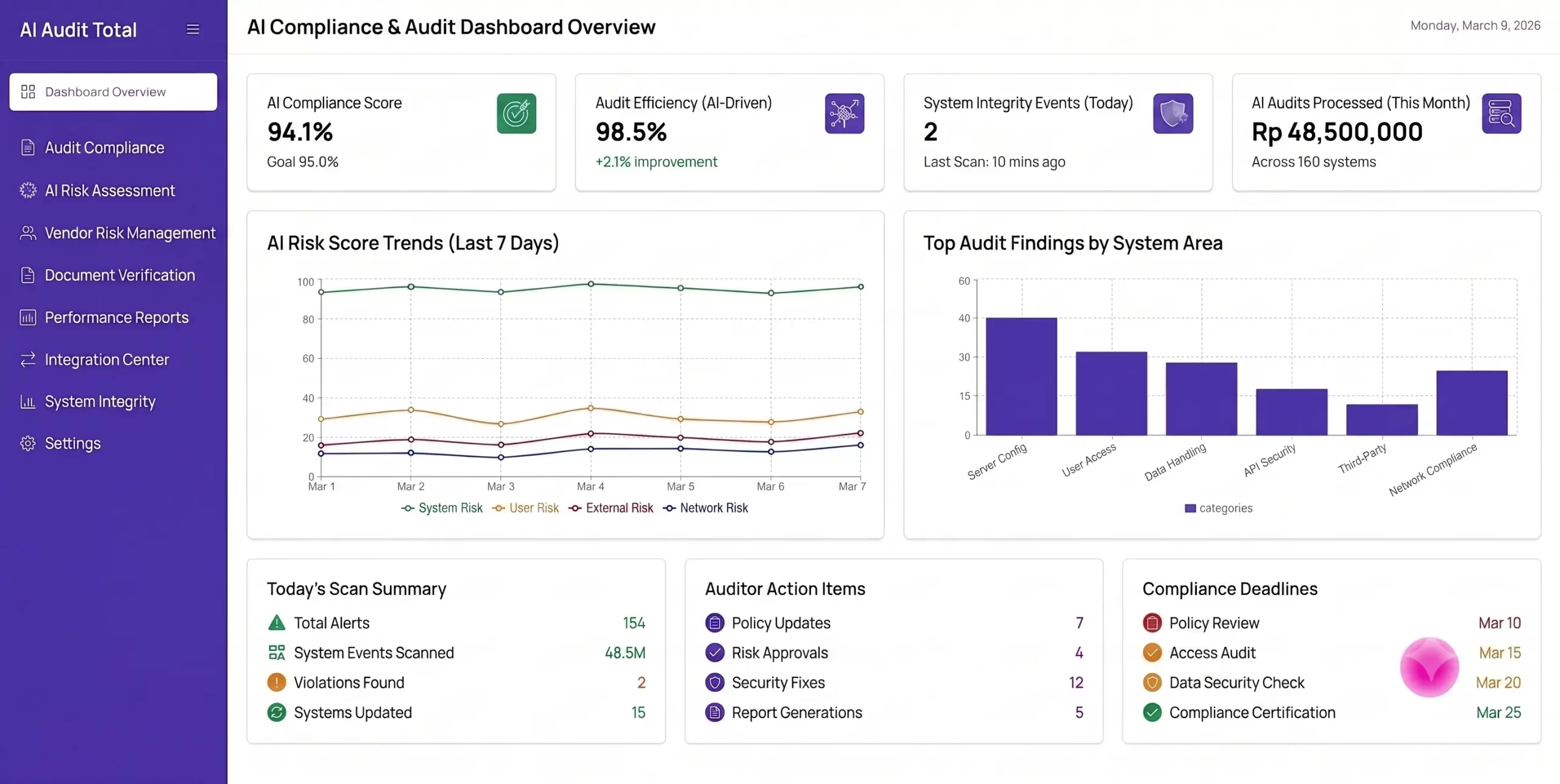Open Dashboard Overview in sidebar
Screen dimensions: 1560x784
point(113,92)
